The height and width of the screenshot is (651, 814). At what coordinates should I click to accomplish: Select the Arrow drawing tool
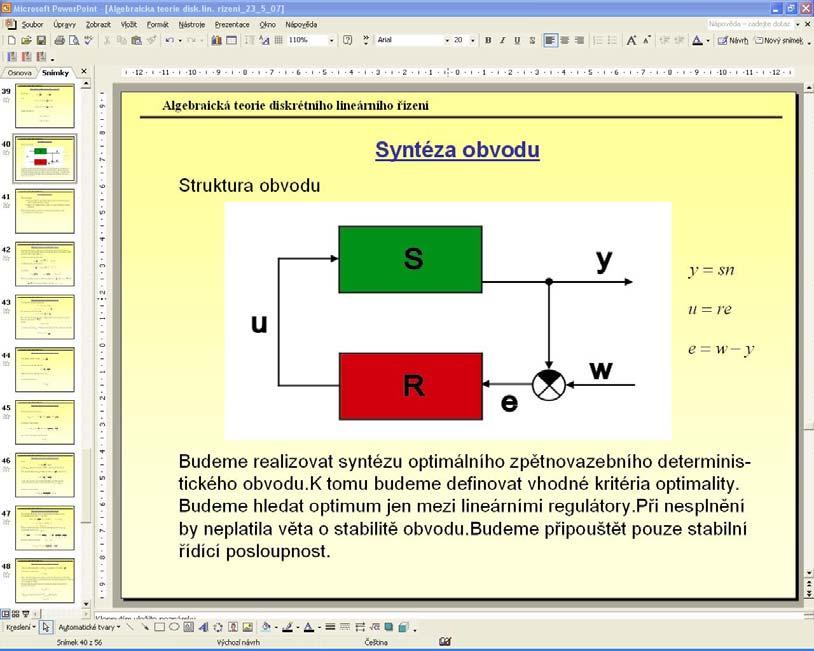click(x=144, y=627)
